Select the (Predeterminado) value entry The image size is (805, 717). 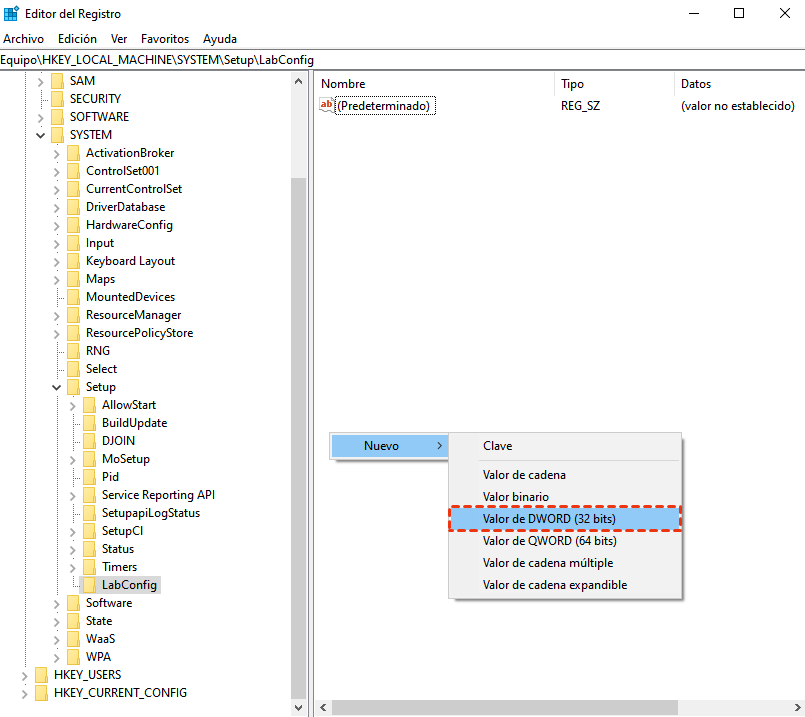382,105
